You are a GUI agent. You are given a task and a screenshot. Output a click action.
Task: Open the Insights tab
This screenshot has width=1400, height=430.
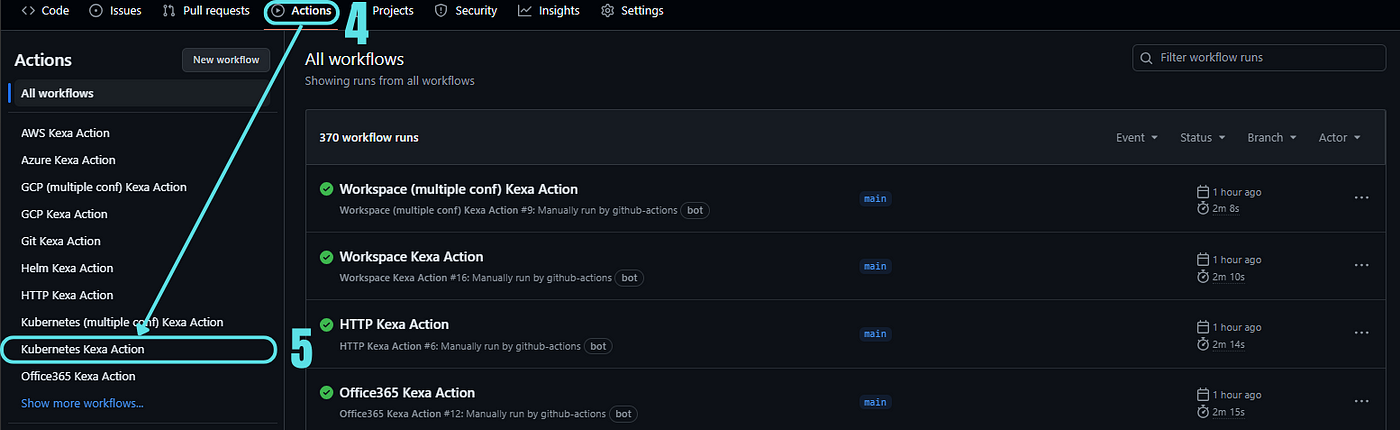pos(549,10)
